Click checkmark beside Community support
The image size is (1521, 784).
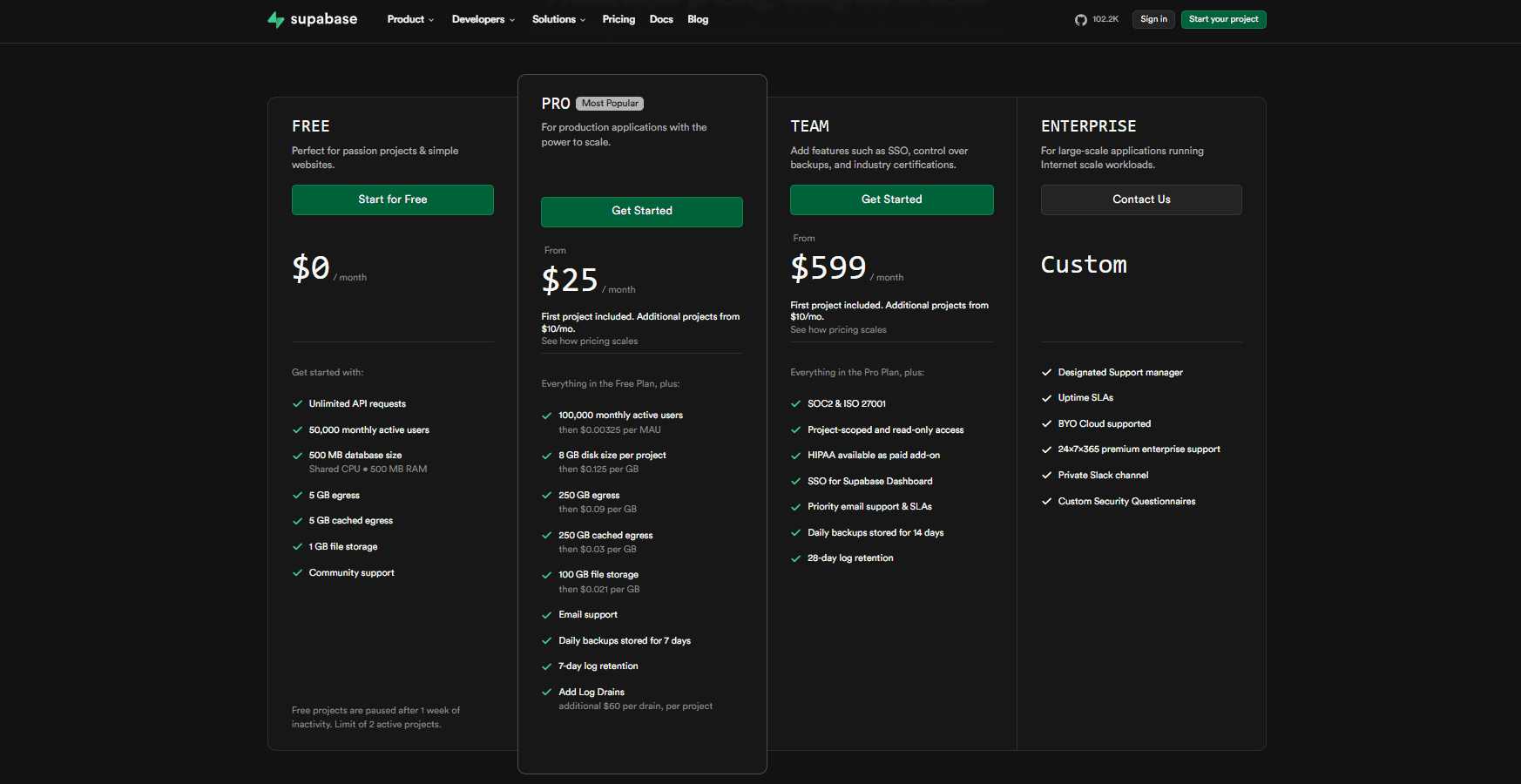pyautogui.click(x=297, y=573)
